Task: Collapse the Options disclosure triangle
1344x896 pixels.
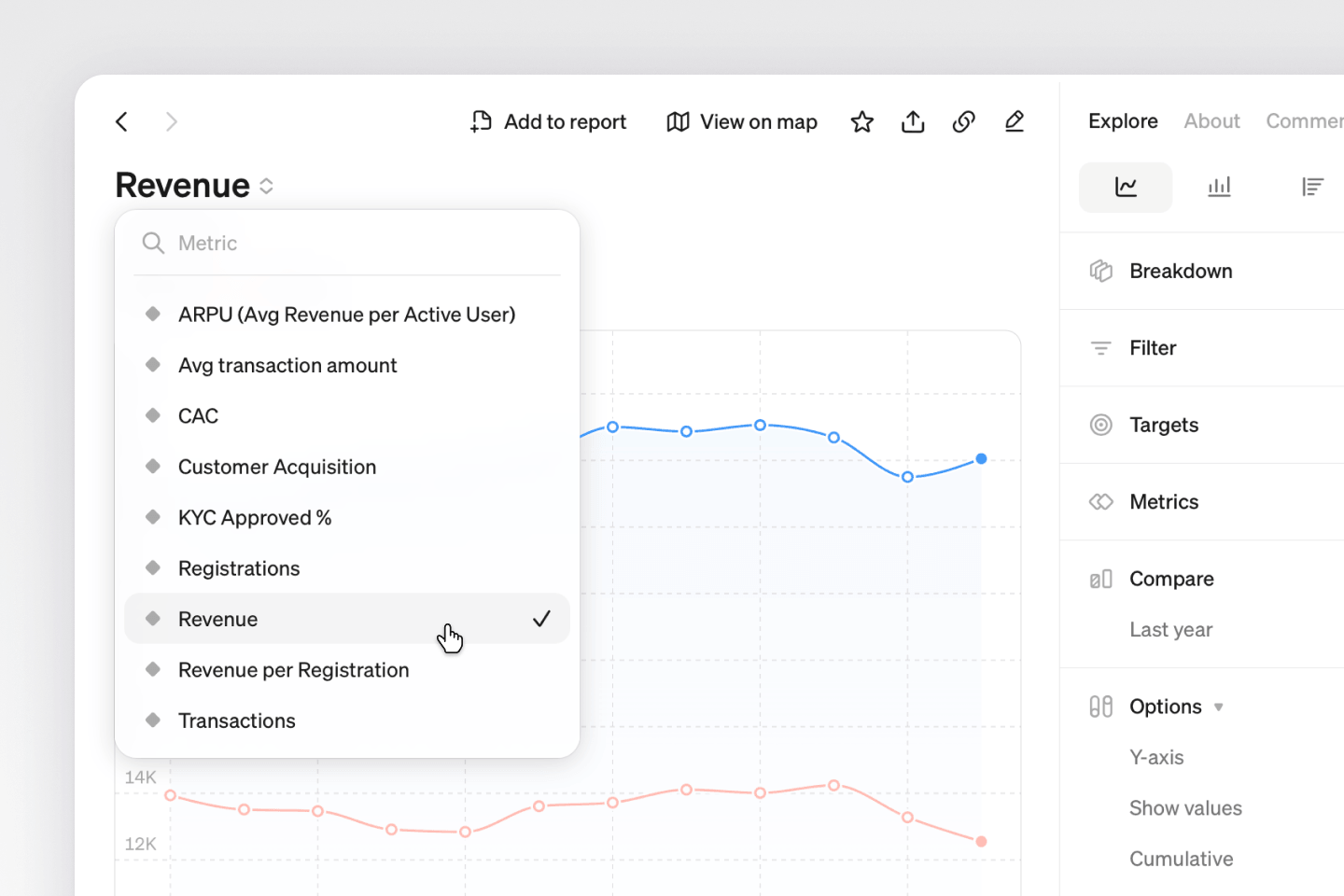Action: click(1219, 707)
